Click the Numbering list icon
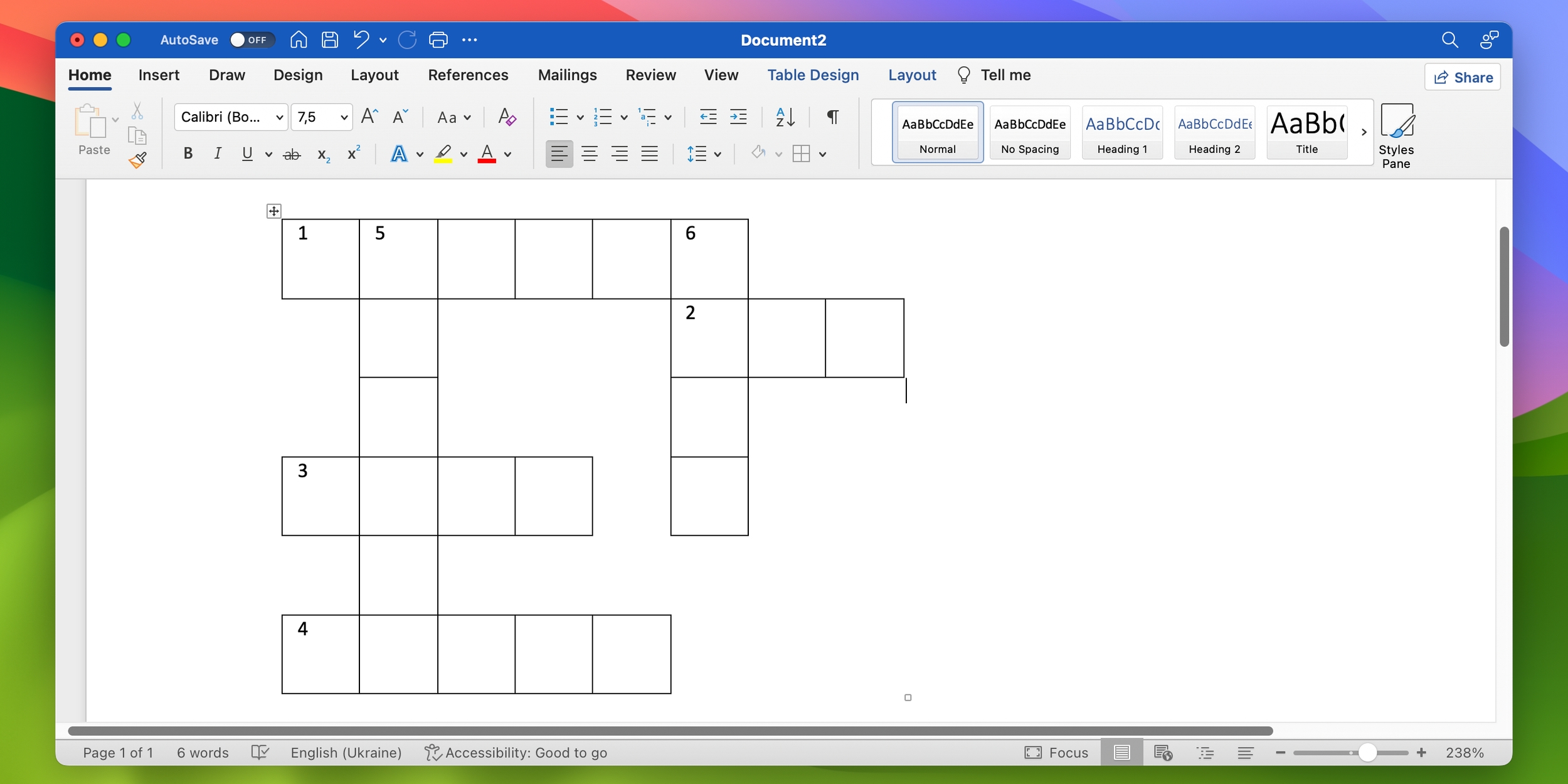This screenshot has height=784, width=1568. pyautogui.click(x=601, y=117)
